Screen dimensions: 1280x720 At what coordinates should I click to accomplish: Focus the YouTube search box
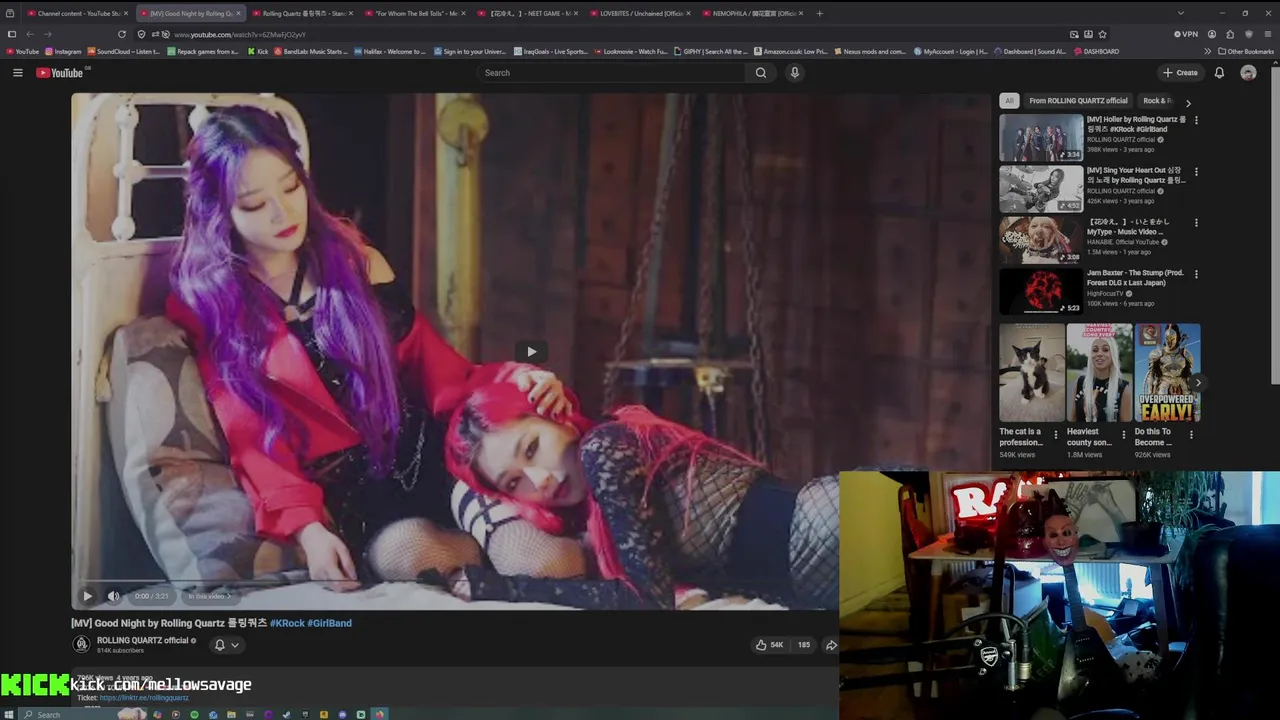pos(611,73)
